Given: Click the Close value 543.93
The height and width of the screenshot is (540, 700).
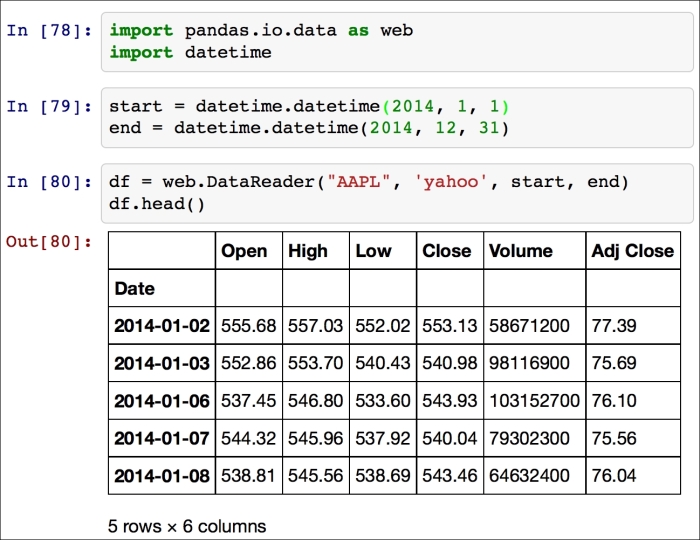Looking at the screenshot, I should [x=450, y=401].
